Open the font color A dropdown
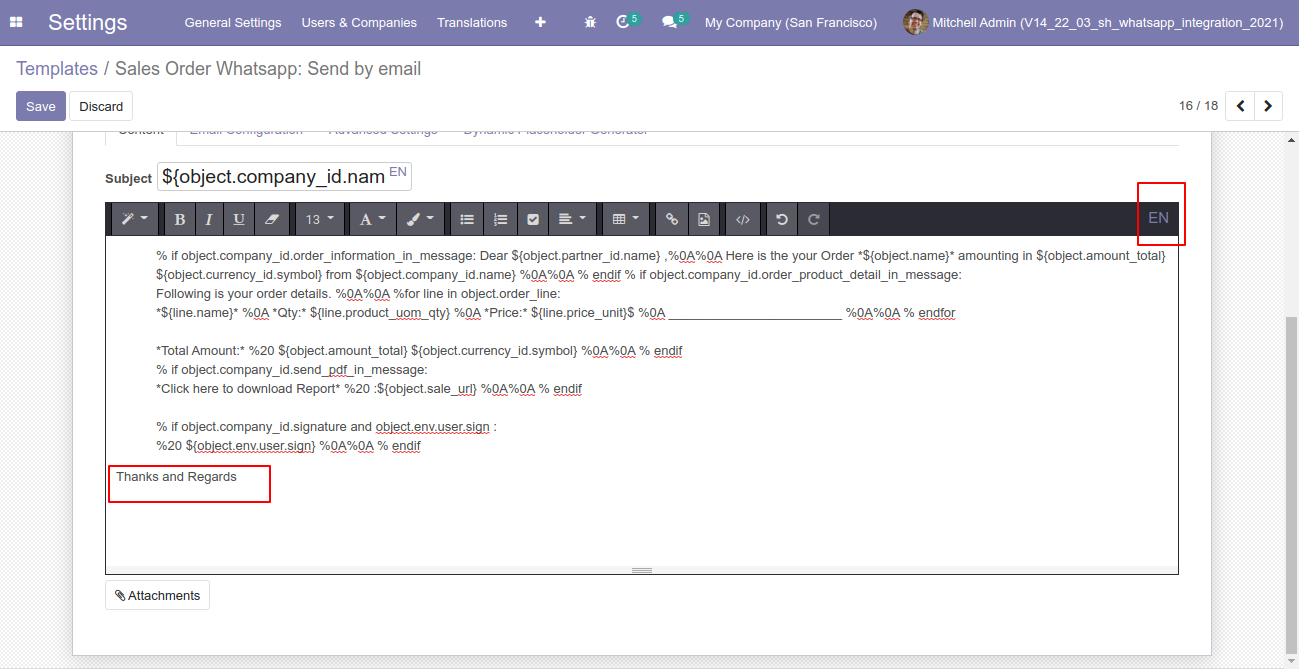This screenshot has width=1299, height=669. 372,219
